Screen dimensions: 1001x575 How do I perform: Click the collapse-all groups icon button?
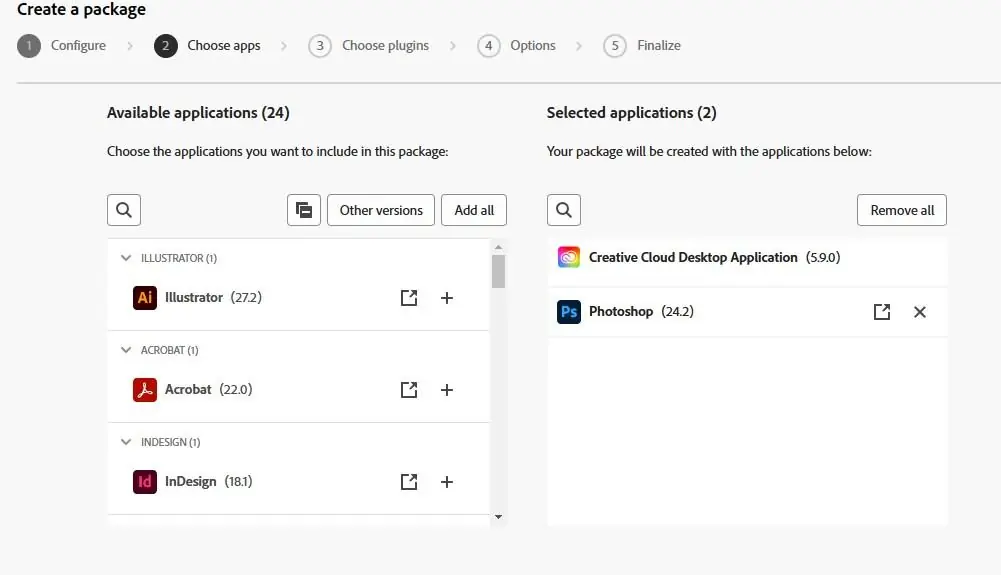pyautogui.click(x=304, y=210)
